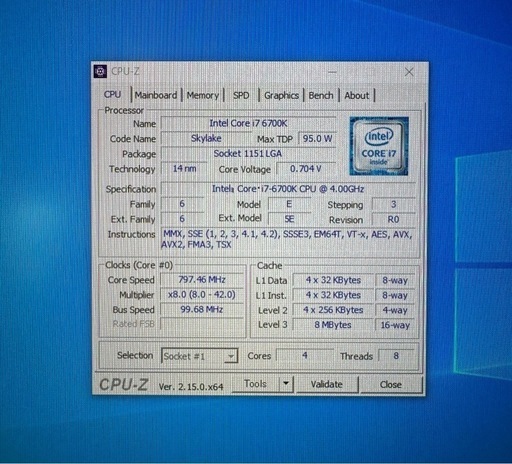Expand the Tools dropdown arrow
The image size is (512, 464).
click(286, 384)
